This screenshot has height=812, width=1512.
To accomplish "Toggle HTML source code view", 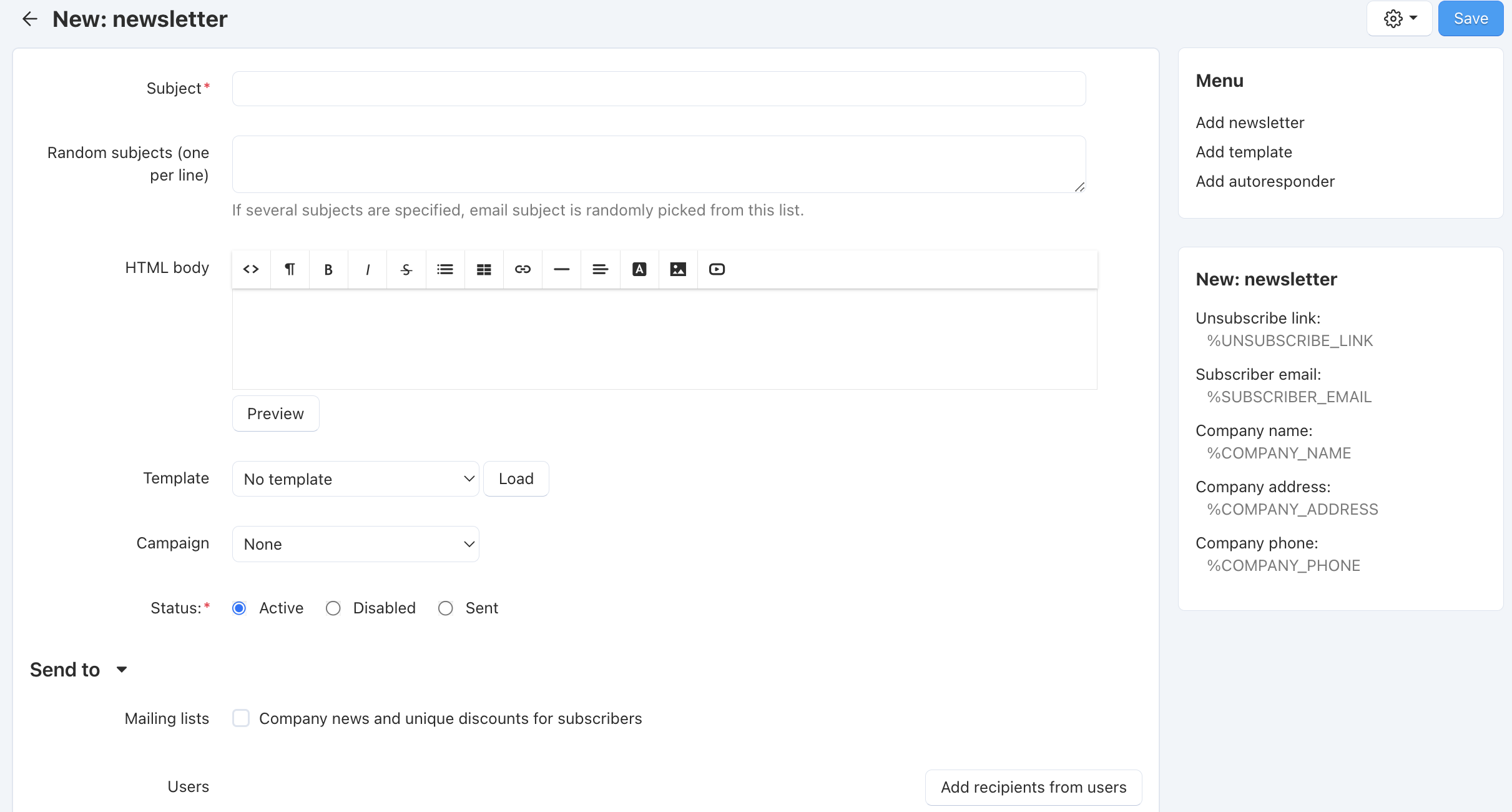I will click(251, 269).
